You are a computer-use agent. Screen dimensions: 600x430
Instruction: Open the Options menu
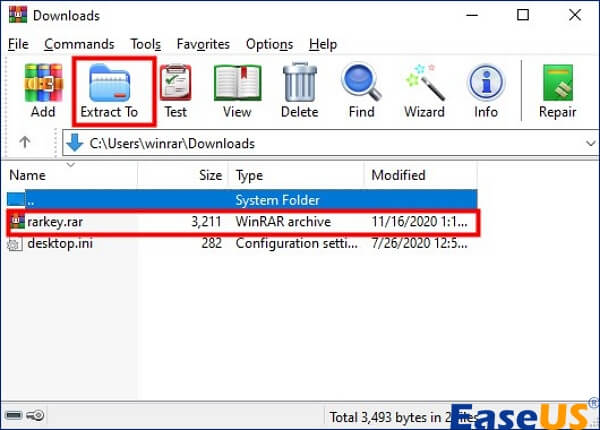(269, 44)
